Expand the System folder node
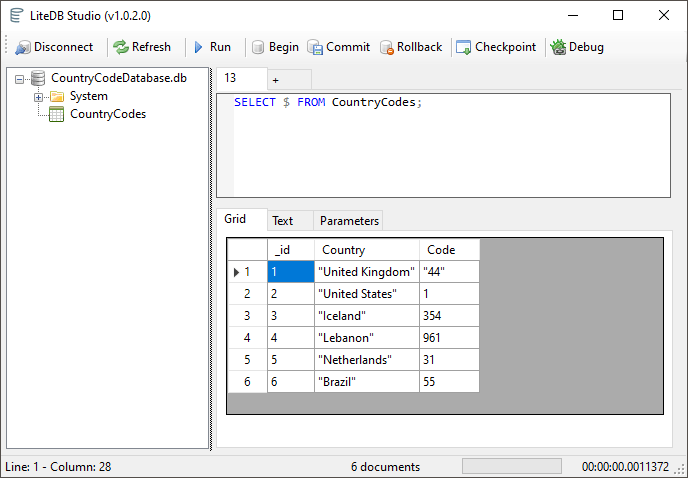Image resolution: width=688 pixels, height=478 pixels. coord(39,97)
